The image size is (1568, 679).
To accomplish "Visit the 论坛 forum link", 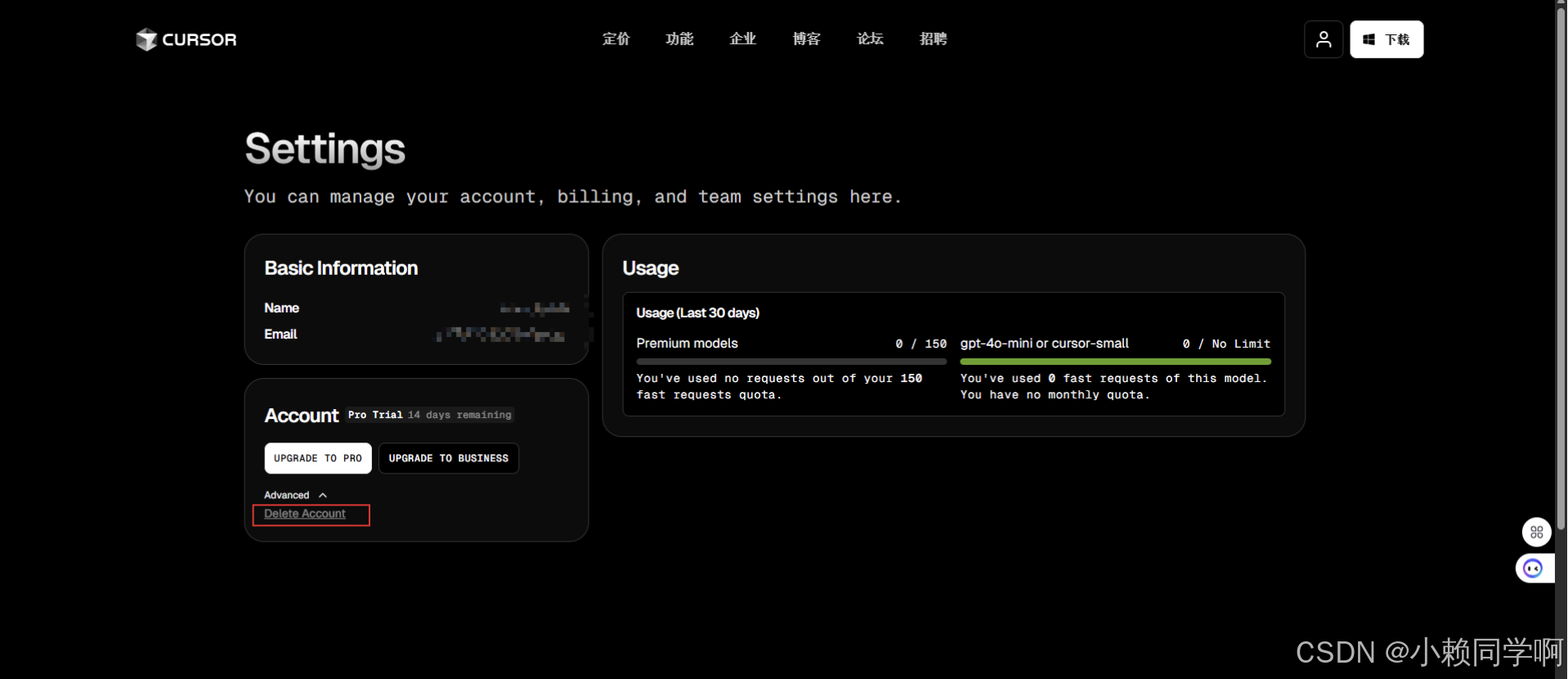I will coord(871,38).
